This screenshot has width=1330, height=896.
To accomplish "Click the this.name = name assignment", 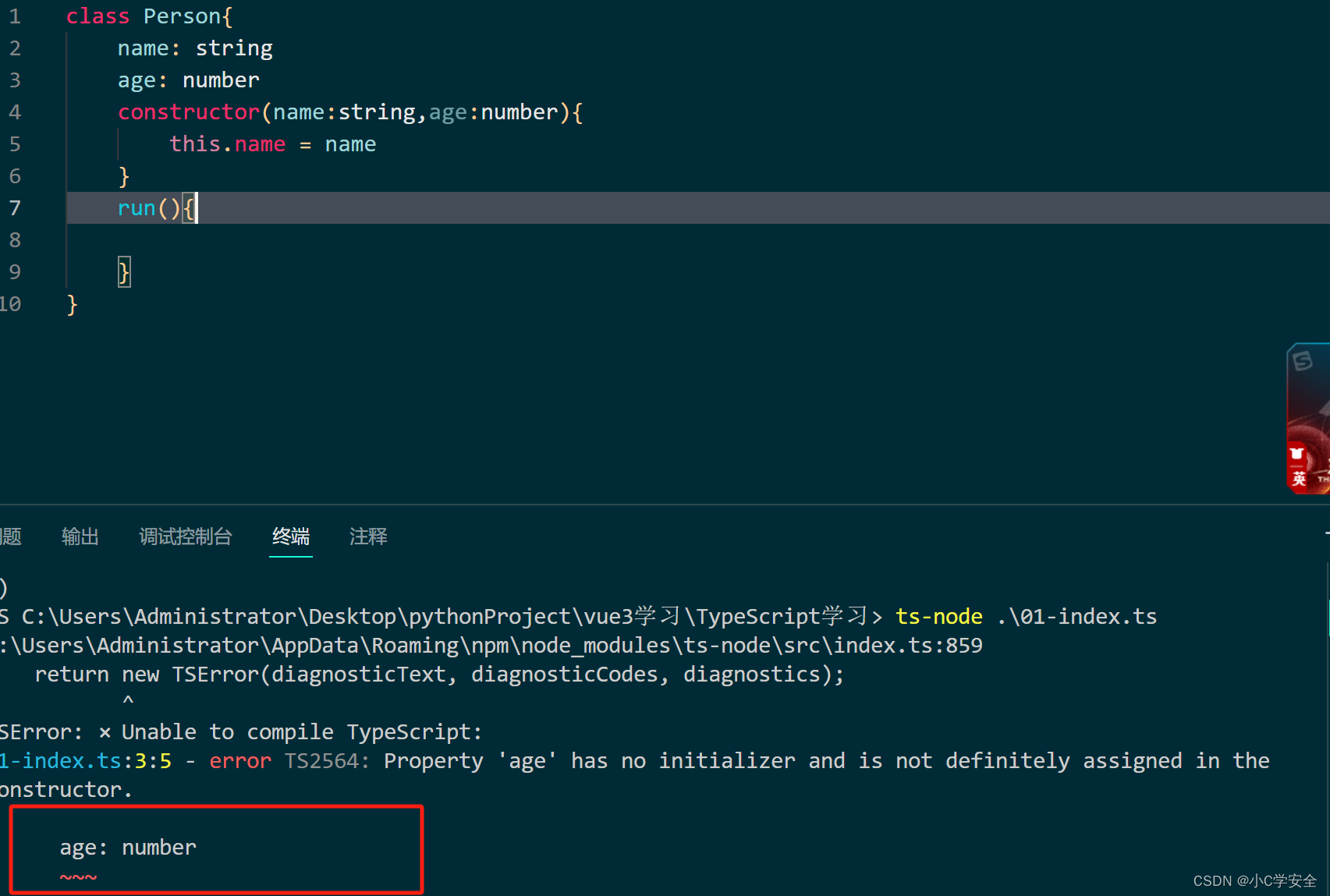I will point(273,143).
